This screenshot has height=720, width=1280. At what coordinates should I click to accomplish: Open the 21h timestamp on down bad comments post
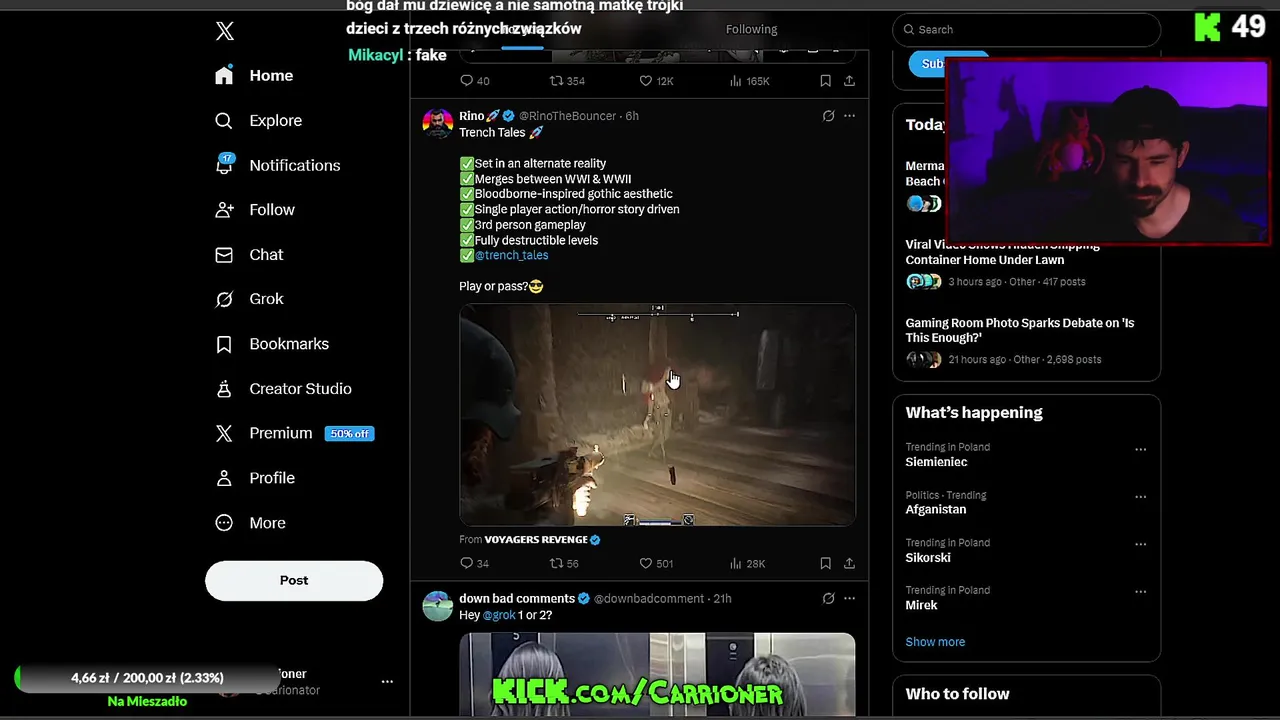[722, 599]
